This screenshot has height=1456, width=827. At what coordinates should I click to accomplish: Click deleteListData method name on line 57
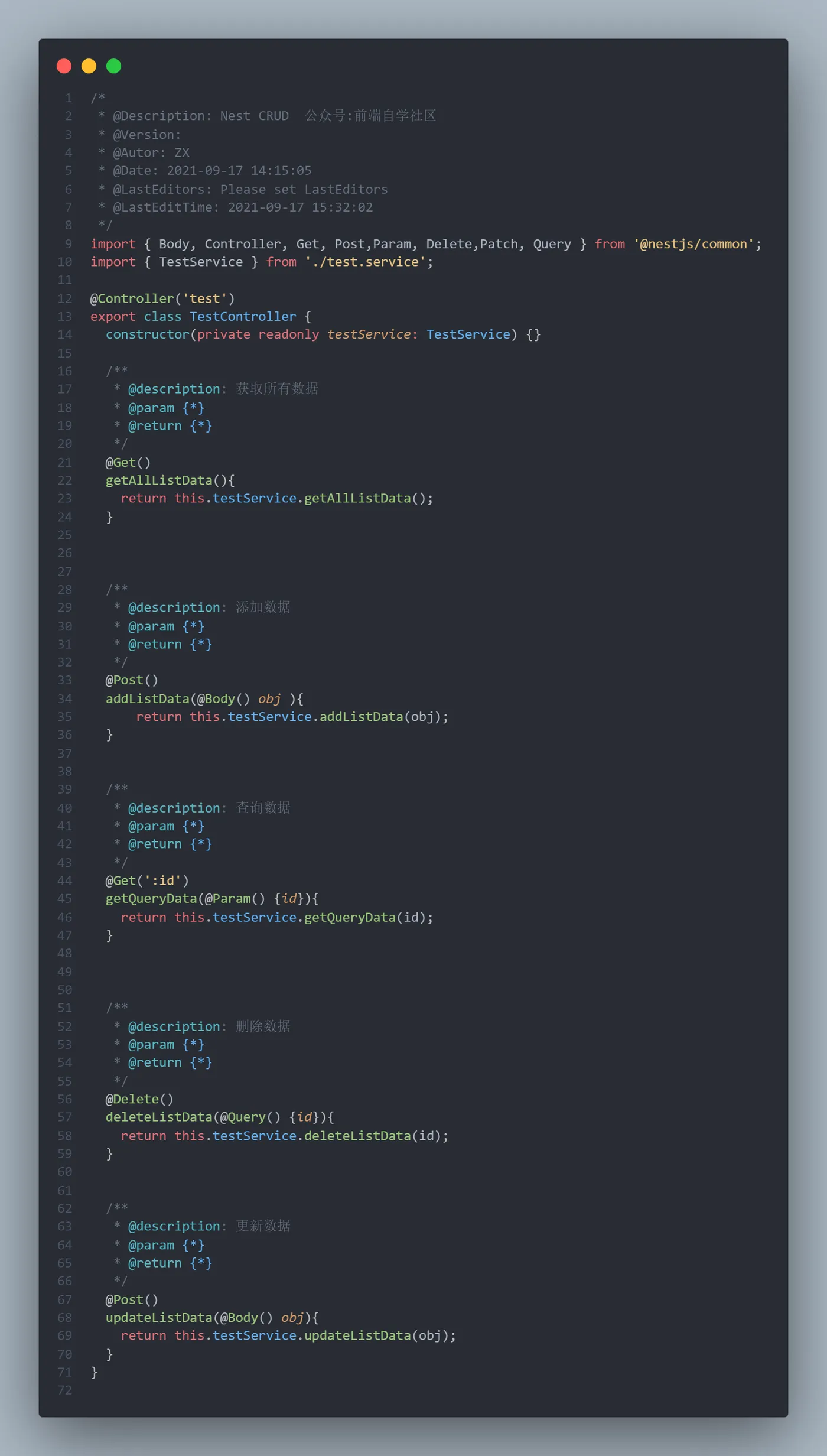(x=159, y=1117)
